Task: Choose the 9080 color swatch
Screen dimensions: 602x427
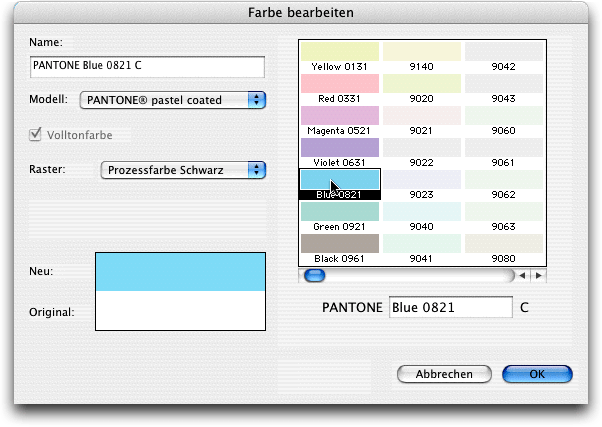Action: tap(504, 243)
